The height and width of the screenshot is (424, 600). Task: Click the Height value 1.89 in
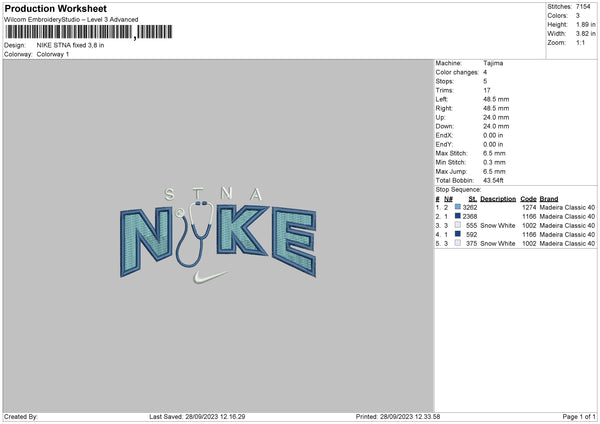585,24
